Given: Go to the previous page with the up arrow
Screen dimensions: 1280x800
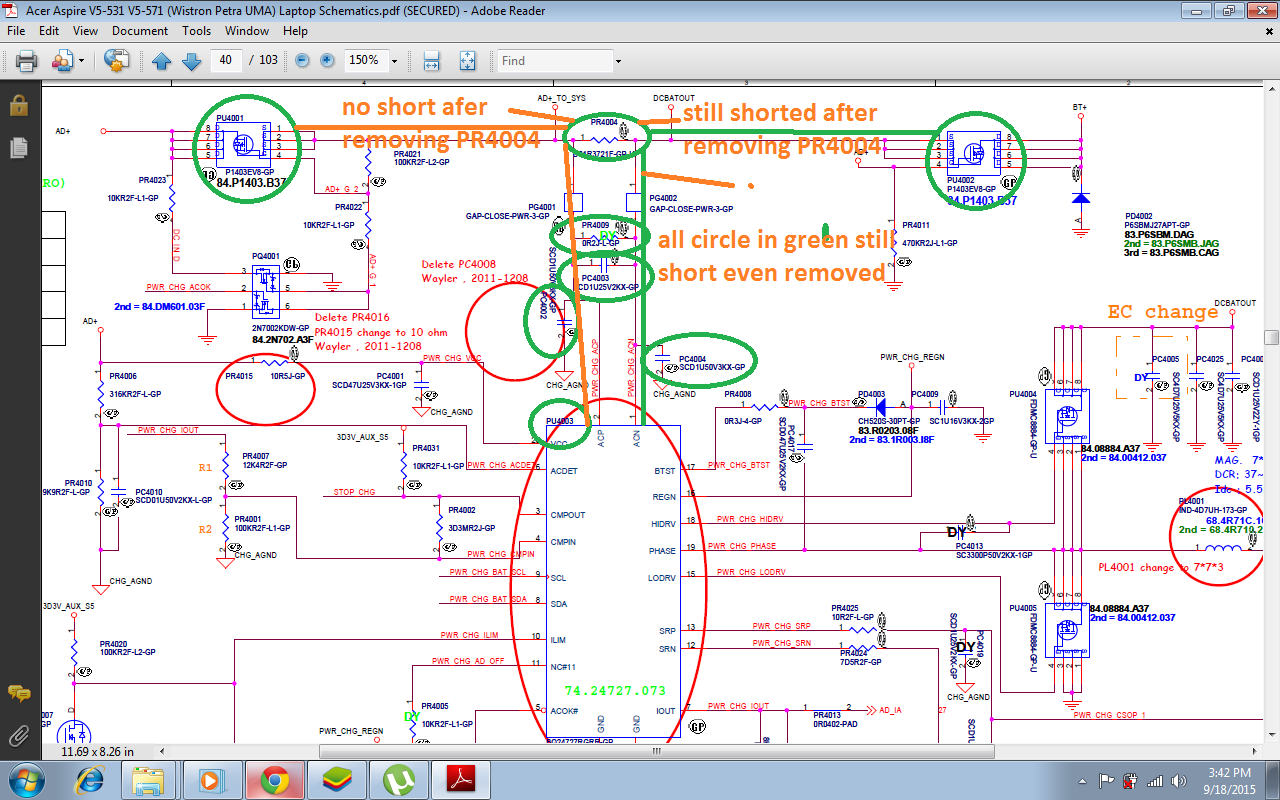Looking at the screenshot, I should point(162,61).
